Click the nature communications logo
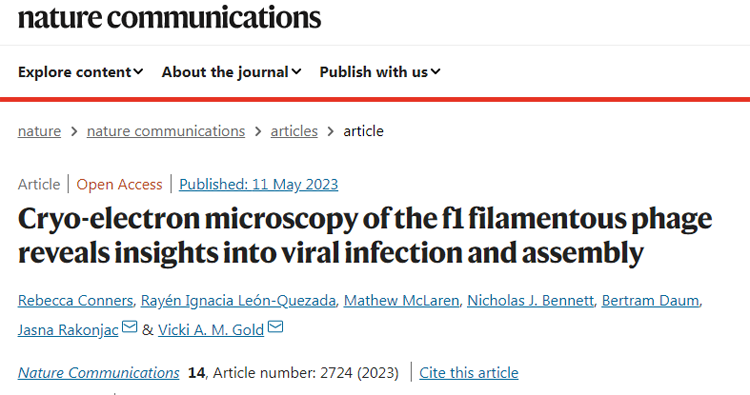Screen dimensions: 750x395 tap(169, 17)
